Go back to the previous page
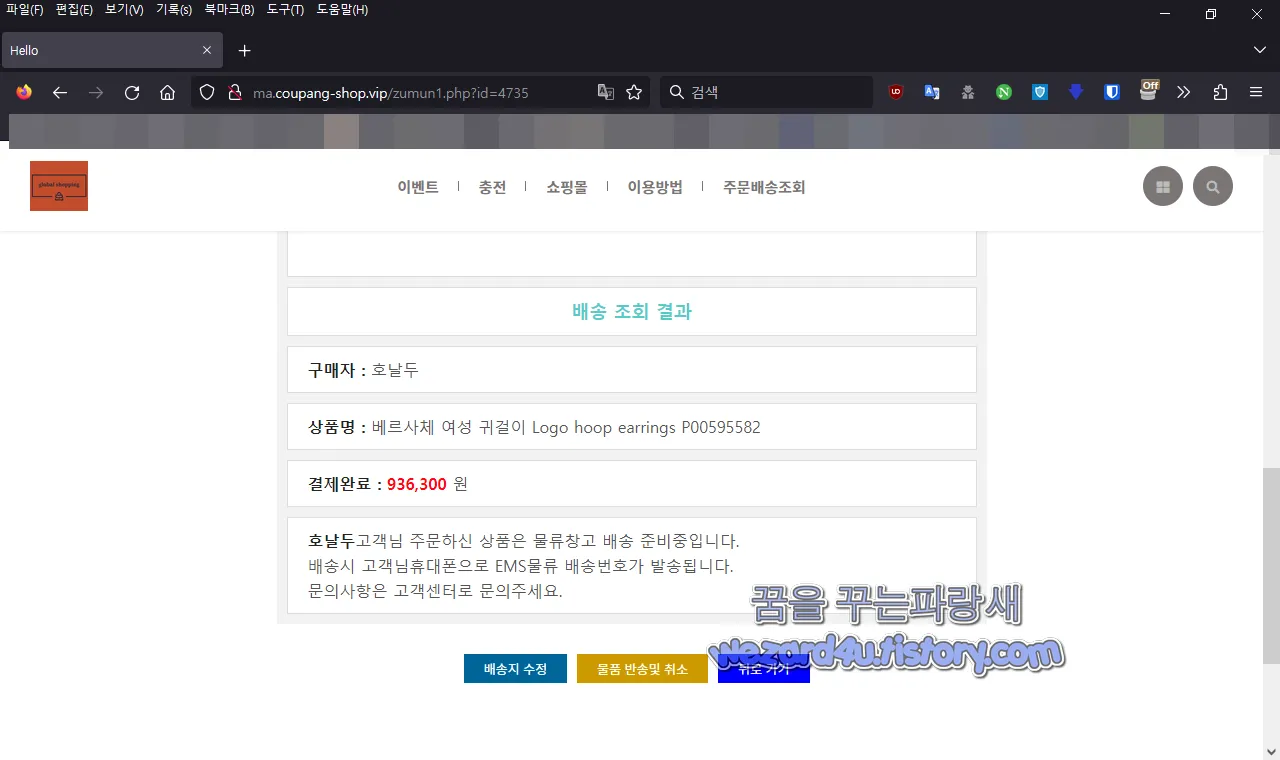The height and width of the screenshot is (760, 1280). [x=60, y=92]
